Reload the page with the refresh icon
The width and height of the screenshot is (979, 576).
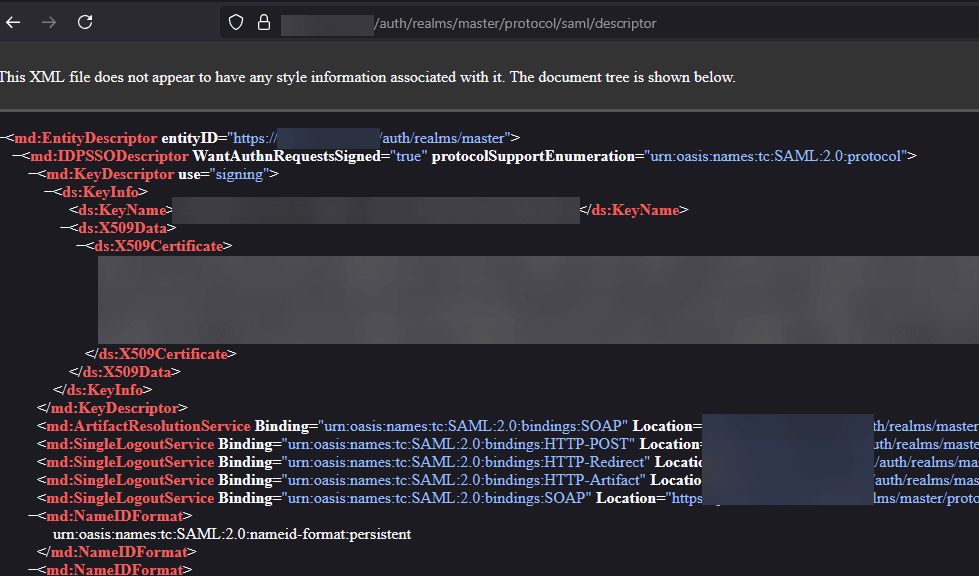tap(85, 22)
